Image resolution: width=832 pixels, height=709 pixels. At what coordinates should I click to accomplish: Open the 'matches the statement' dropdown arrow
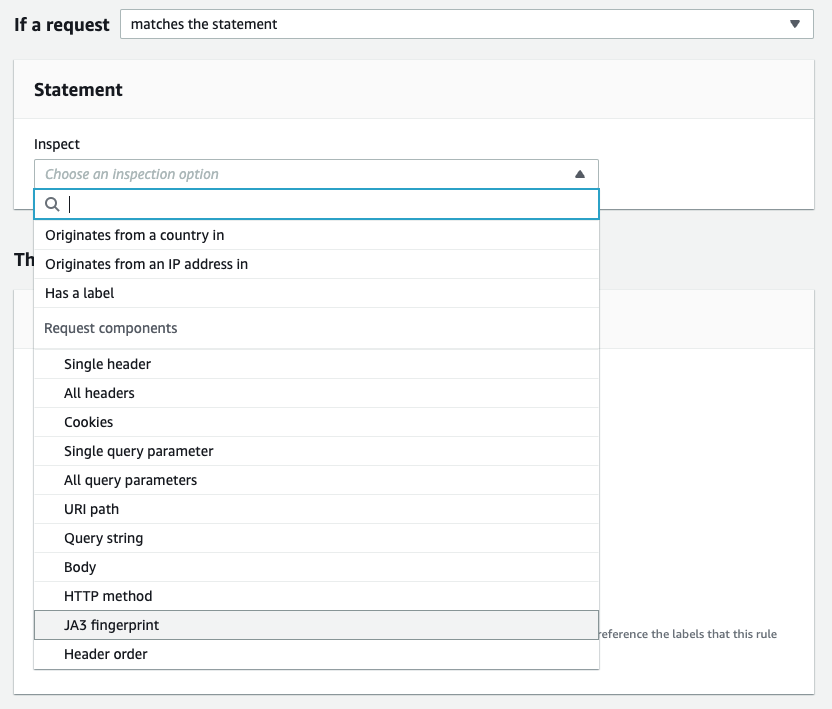(794, 24)
